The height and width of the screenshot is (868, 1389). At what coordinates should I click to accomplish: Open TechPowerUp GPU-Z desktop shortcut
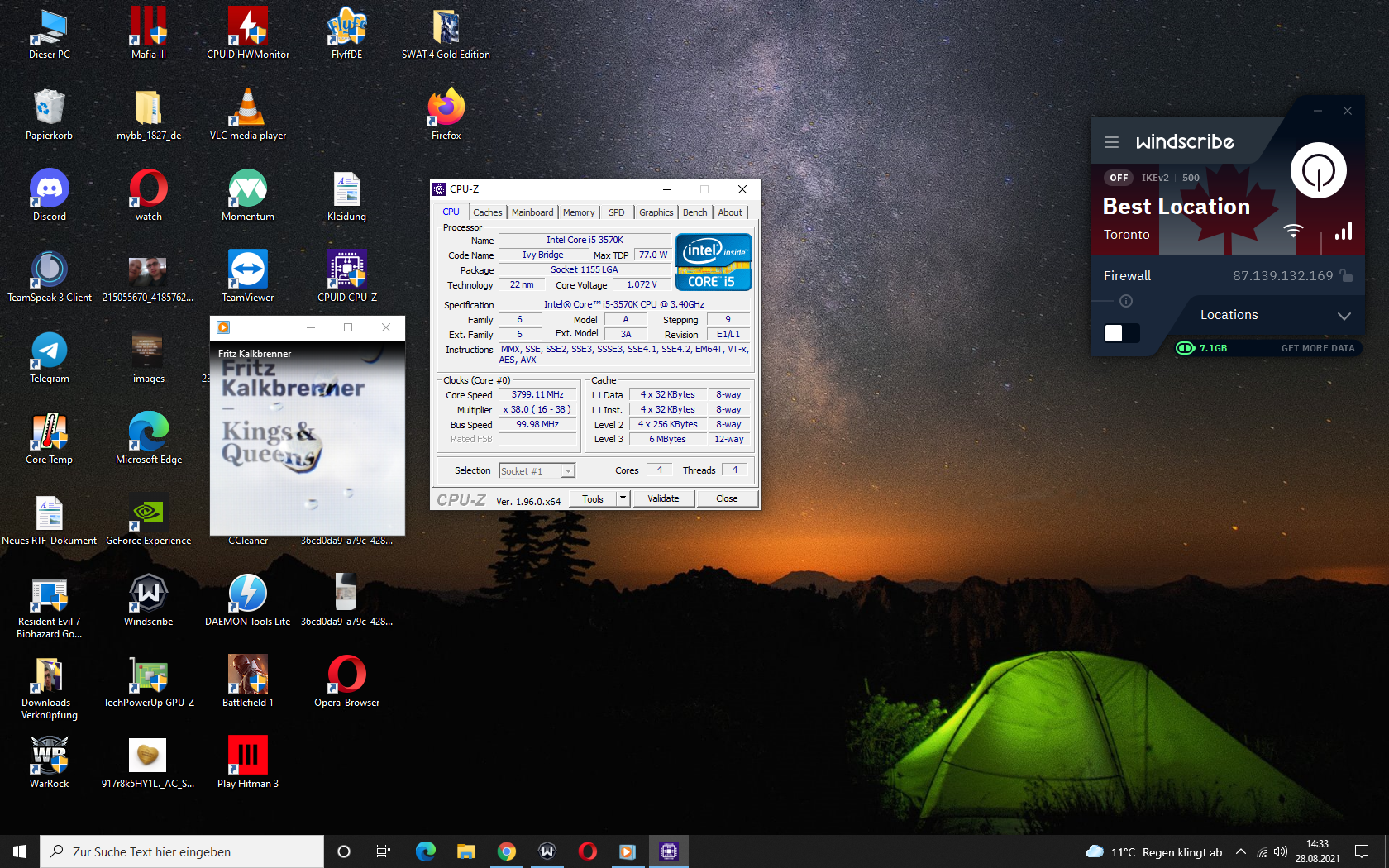point(149,682)
